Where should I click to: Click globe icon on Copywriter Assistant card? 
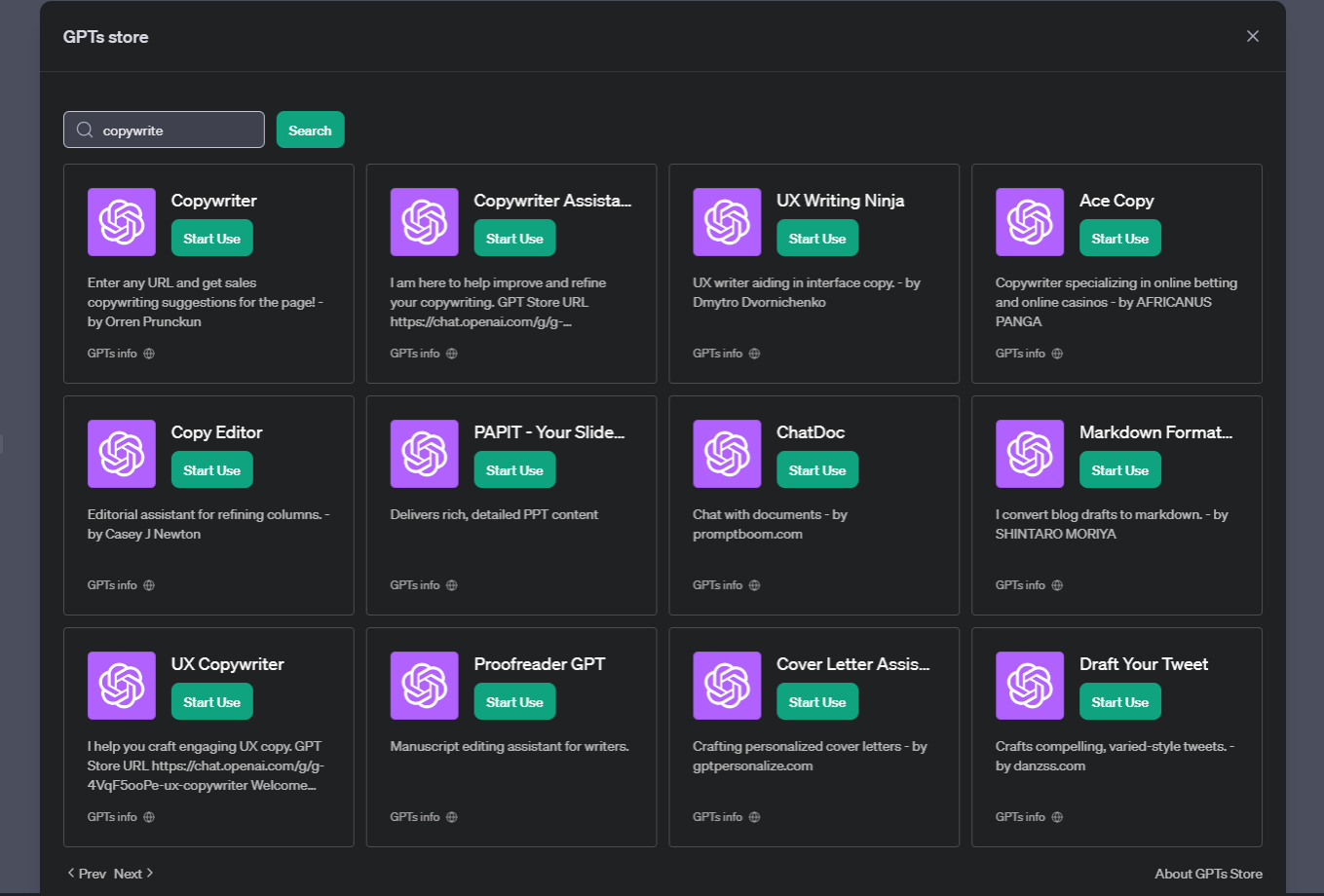pos(452,354)
